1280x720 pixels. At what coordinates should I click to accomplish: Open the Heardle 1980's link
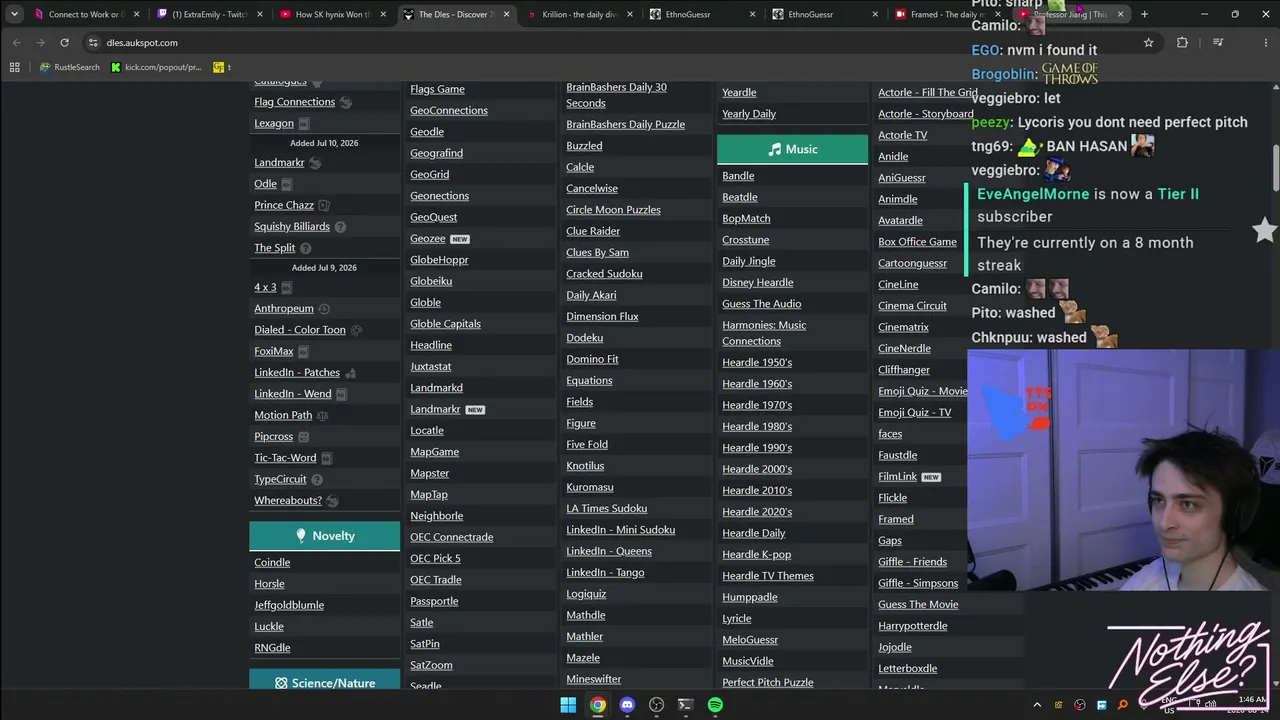tap(757, 427)
